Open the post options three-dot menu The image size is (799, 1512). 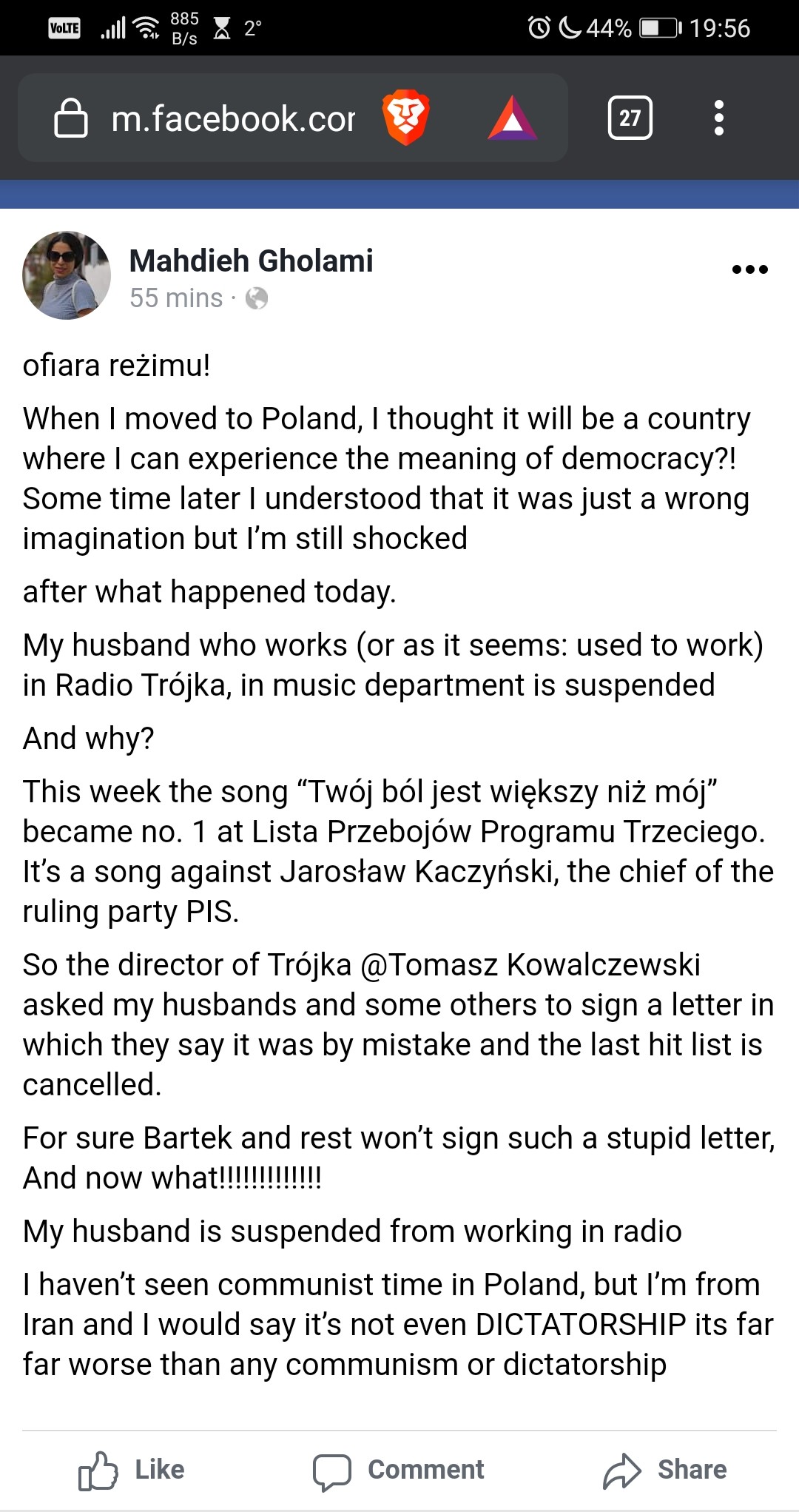click(x=749, y=269)
